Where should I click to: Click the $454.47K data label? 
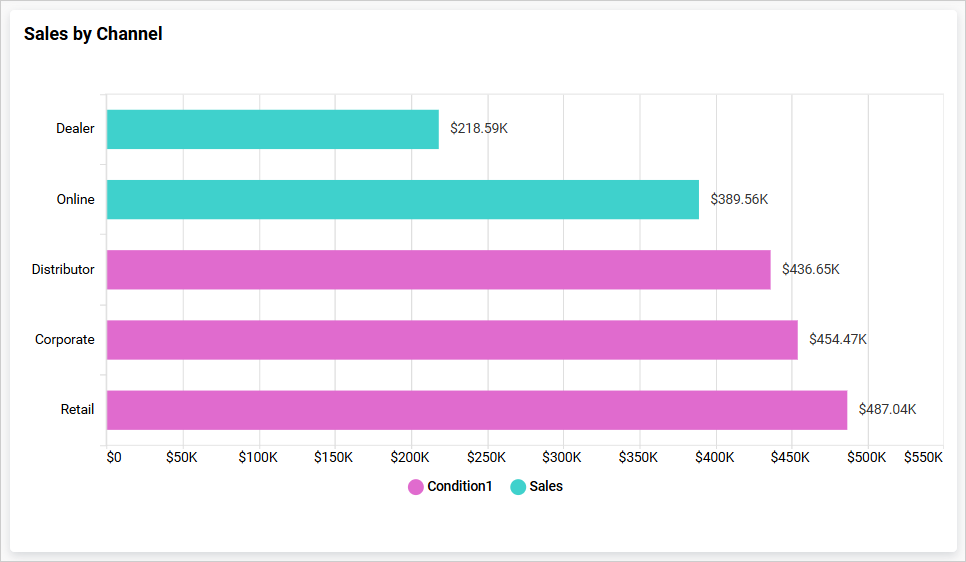(x=838, y=339)
